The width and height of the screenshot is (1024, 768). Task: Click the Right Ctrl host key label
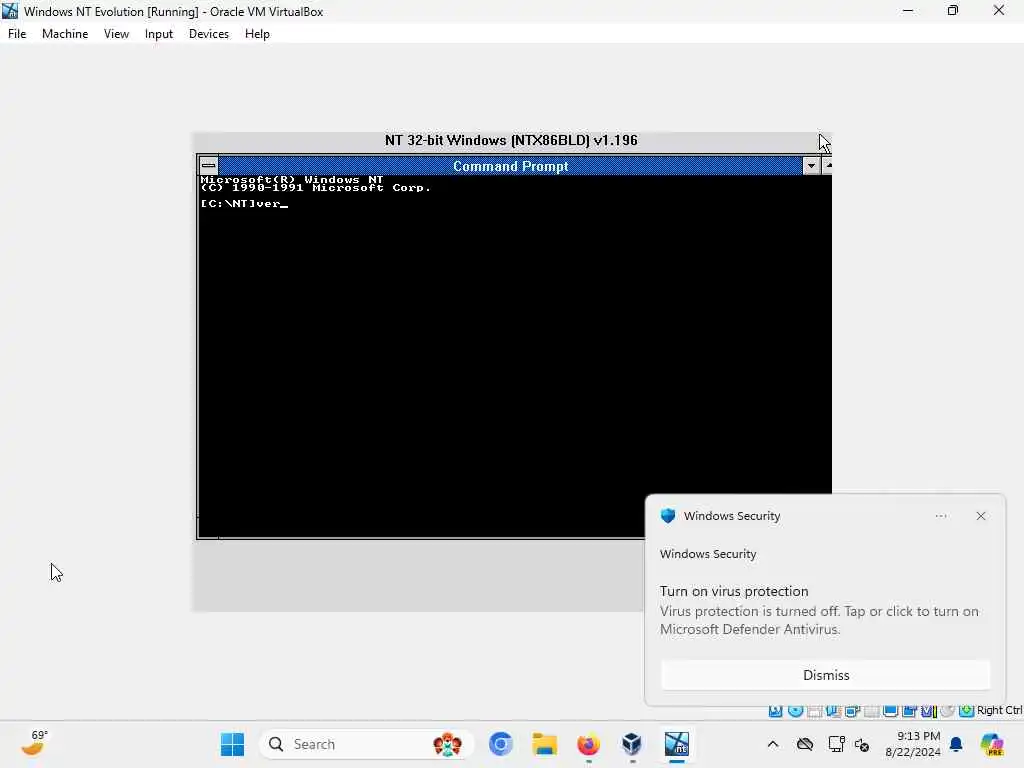tap(1000, 711)
